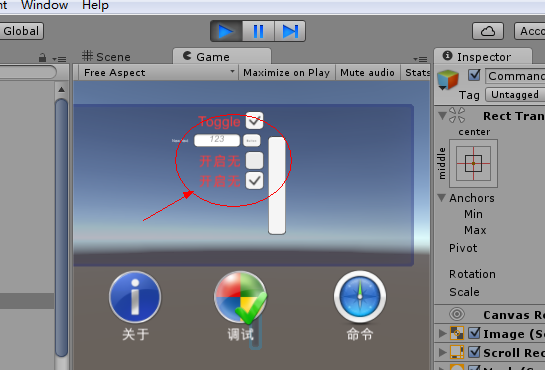The width and height of the screenshot is (545, 370).
Task: Click the Image component icon
Action: tap(457, 334)
